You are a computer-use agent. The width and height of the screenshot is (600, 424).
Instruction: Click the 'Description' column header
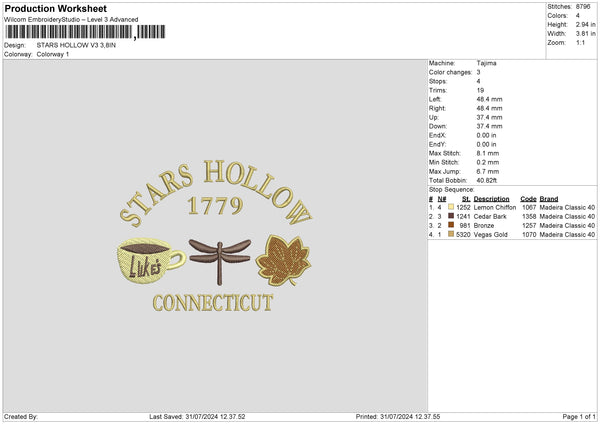click(x=491, y=199)
